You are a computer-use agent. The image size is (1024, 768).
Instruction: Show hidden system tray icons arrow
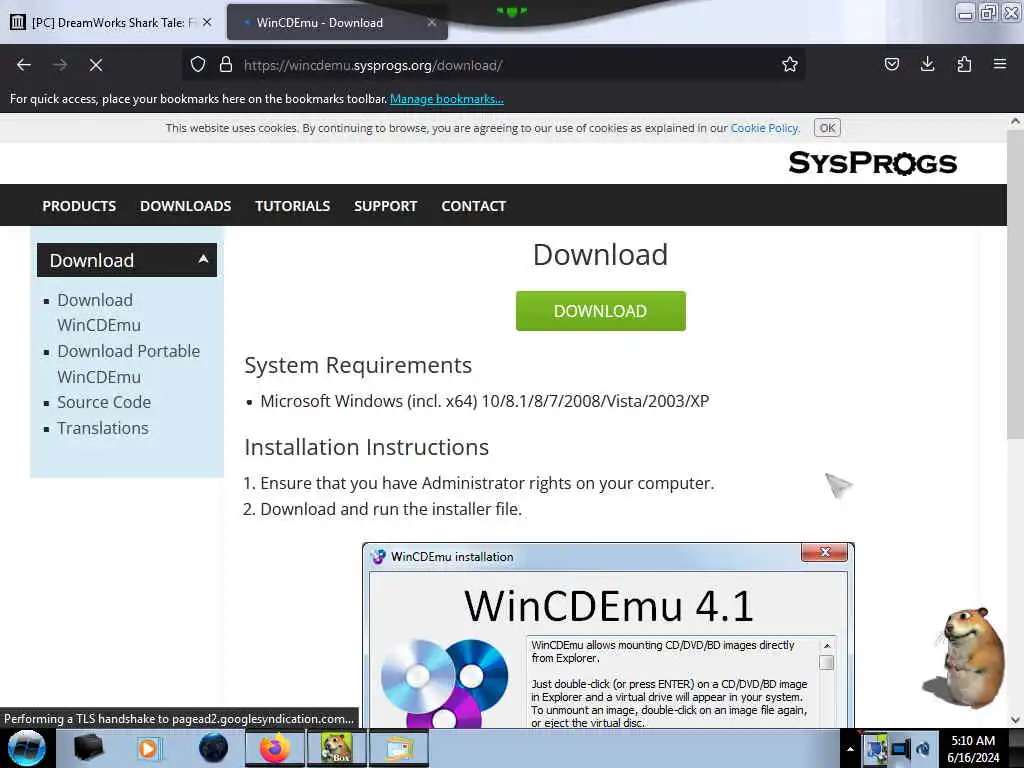tap(850, 749)
